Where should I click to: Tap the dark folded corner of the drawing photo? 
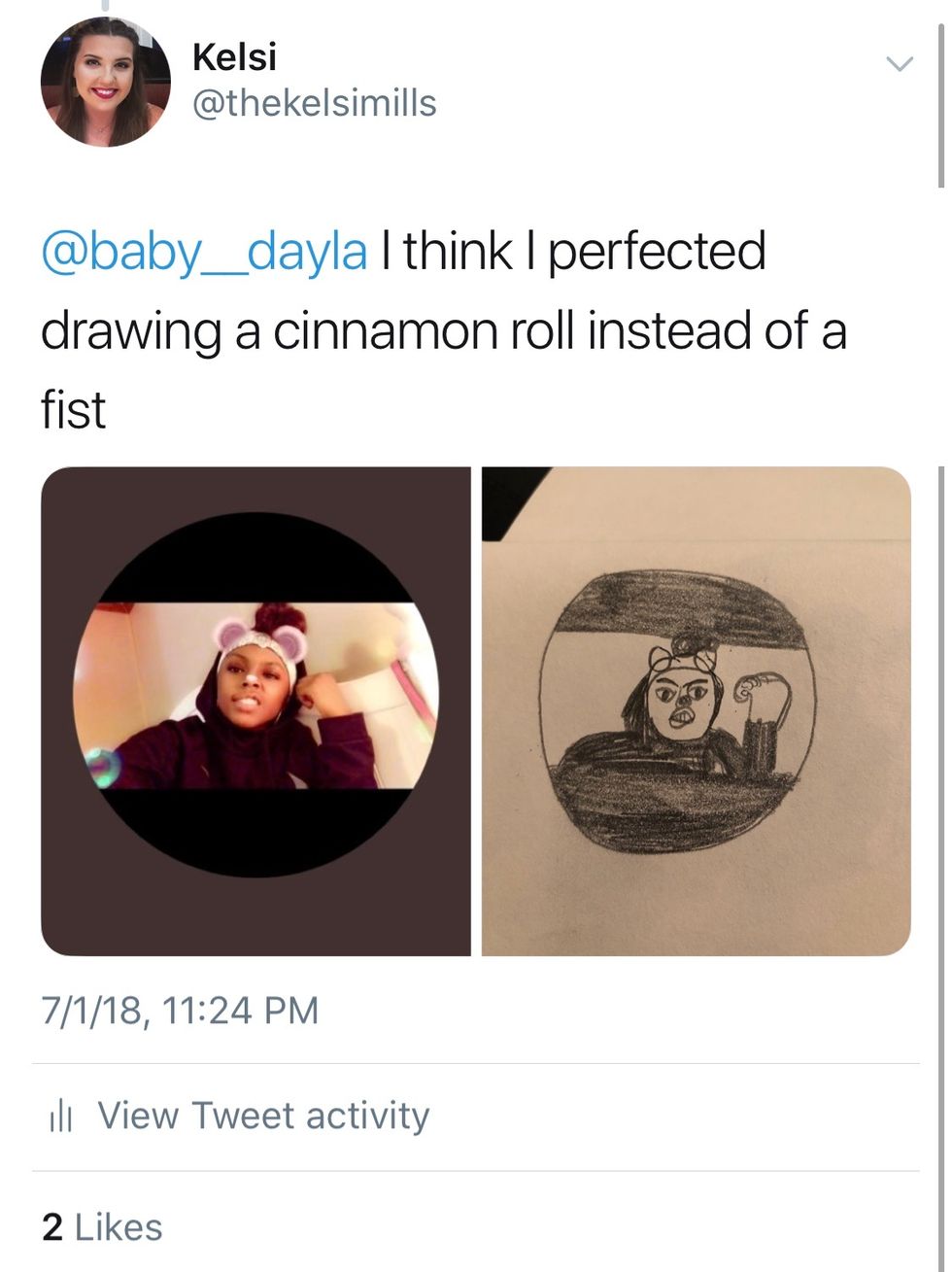pyautogui.click(x=509, y=496)
